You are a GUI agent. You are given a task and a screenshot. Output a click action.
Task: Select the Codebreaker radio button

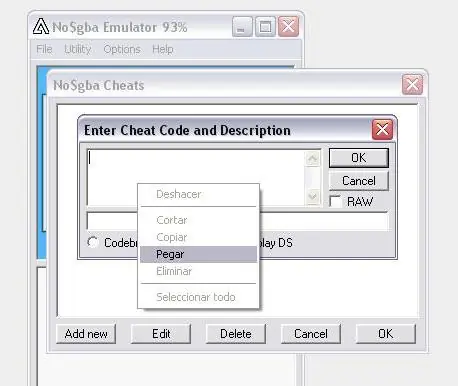coord(93,242)
